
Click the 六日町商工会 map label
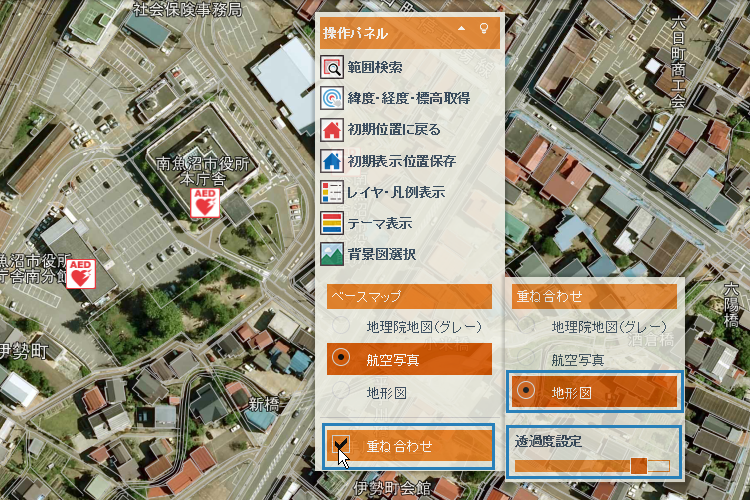pos(678,62)
